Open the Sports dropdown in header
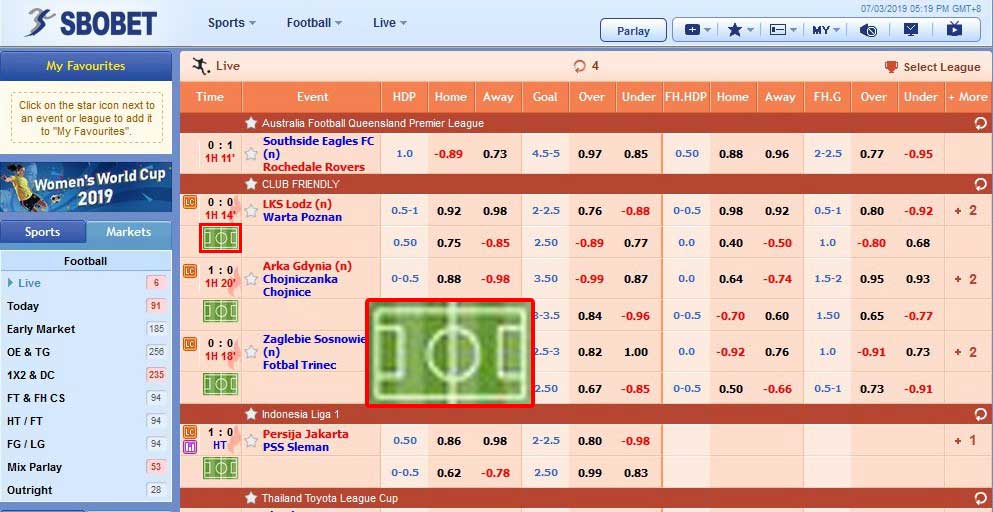Viewport: 993px width, 512px height. 232,23
